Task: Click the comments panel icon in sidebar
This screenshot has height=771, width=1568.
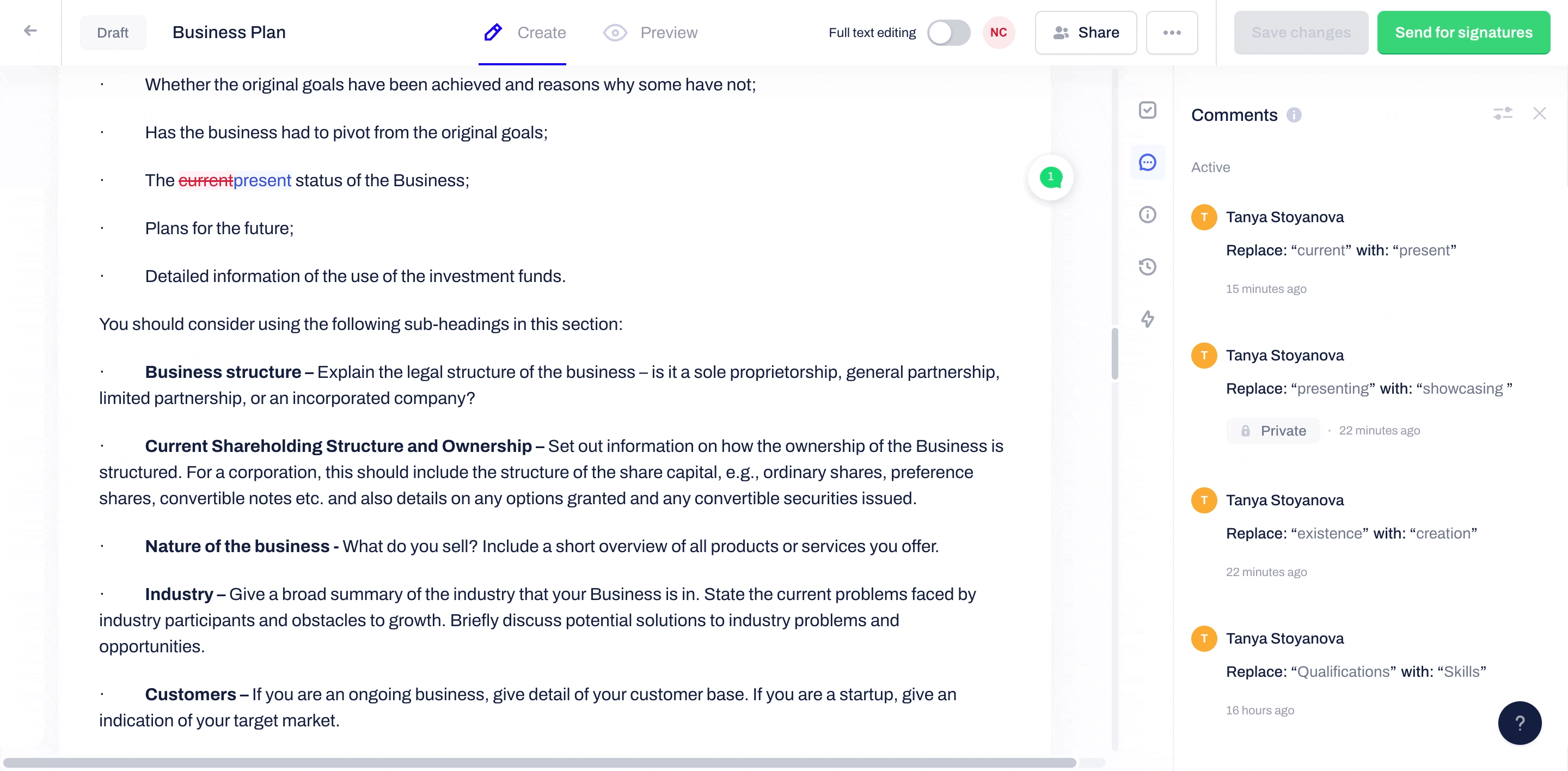Action: pos(1147,161)
